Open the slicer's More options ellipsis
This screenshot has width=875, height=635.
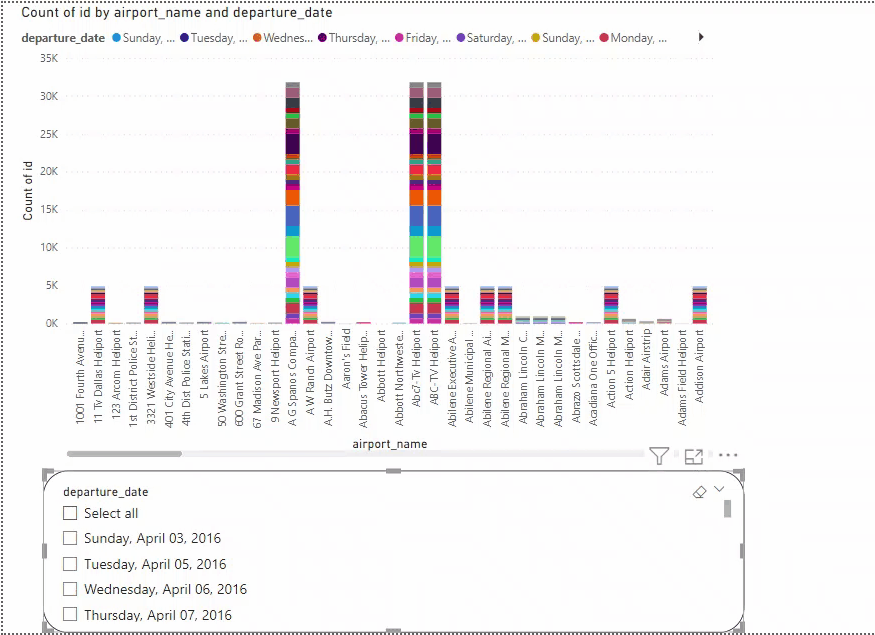tap(728, 456)
